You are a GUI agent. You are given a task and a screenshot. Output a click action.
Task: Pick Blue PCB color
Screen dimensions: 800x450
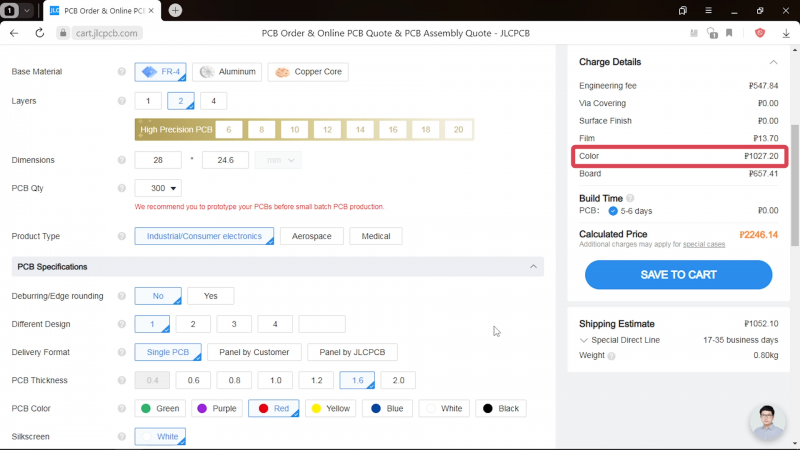[x=387, y=408]
